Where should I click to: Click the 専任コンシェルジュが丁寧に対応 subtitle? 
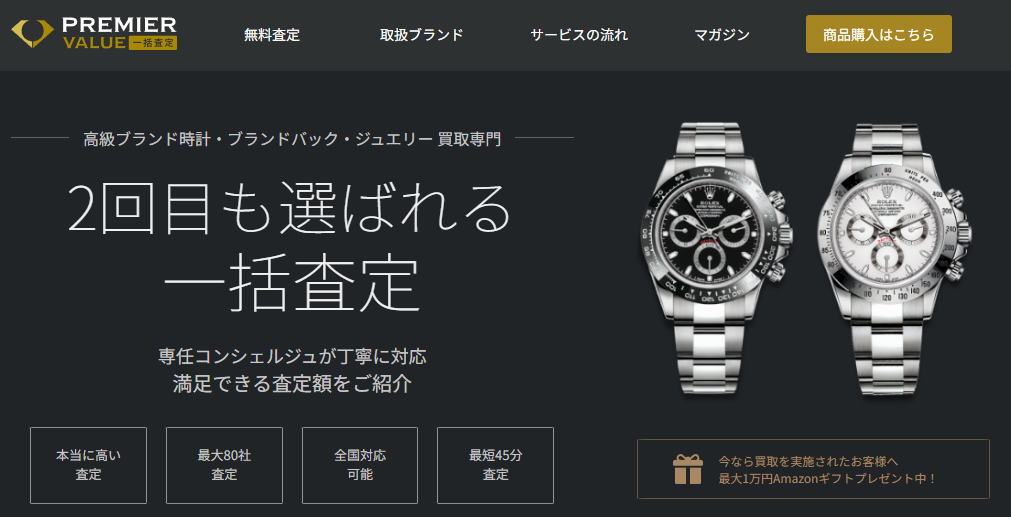[x=292, y=356]
